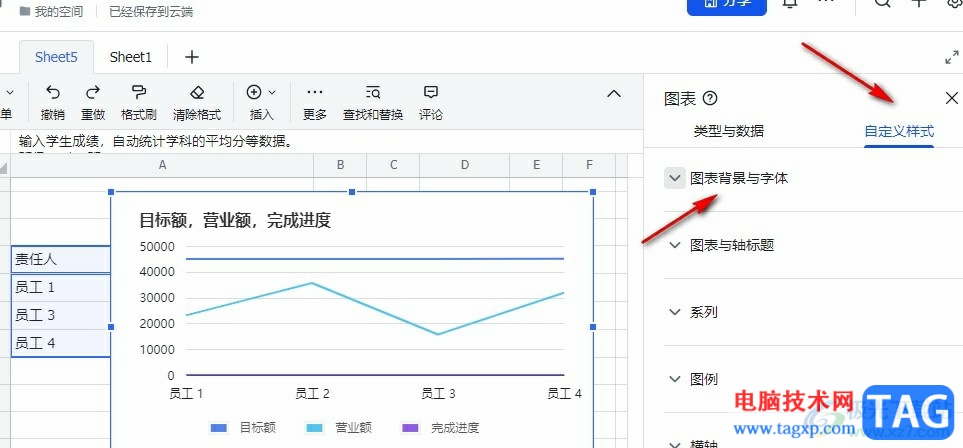
Task: Click the 50000 axis label
Action: (x=158, y=246)
